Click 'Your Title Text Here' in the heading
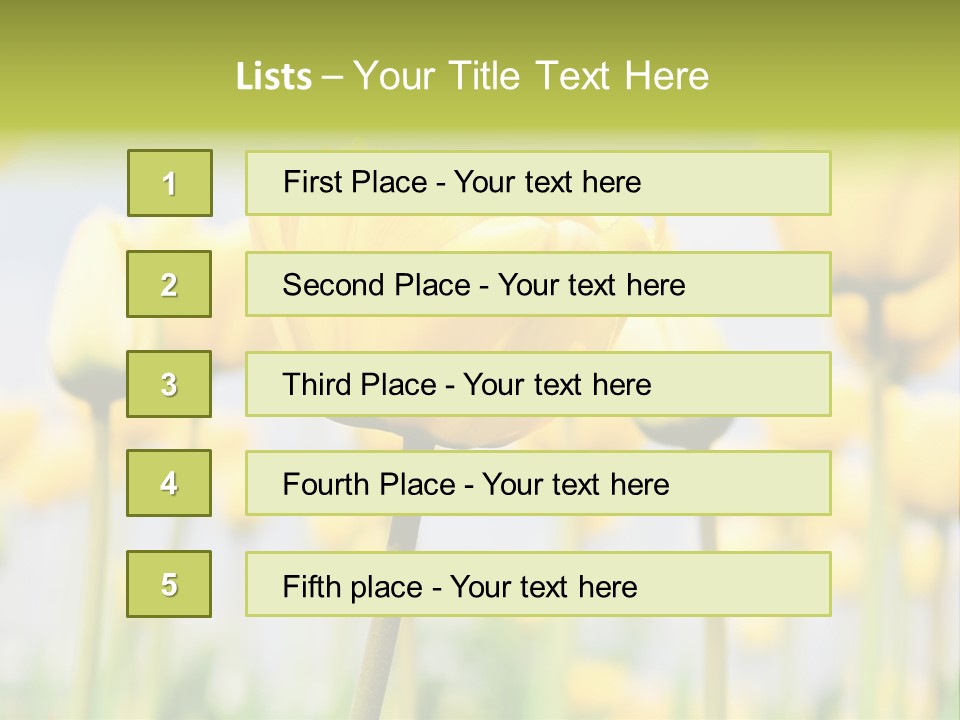The width and height of the screenshot is (960, 720). (x=531, y=76)
